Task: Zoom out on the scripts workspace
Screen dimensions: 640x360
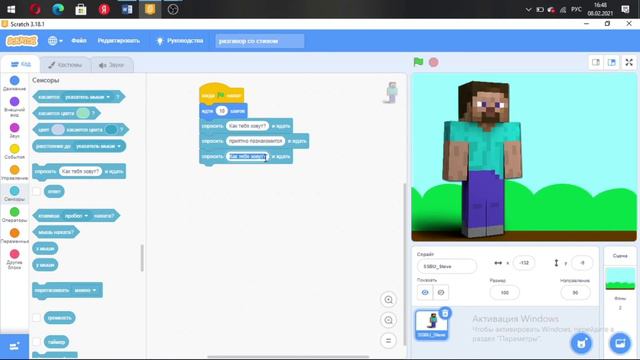Action: (388, 320)
